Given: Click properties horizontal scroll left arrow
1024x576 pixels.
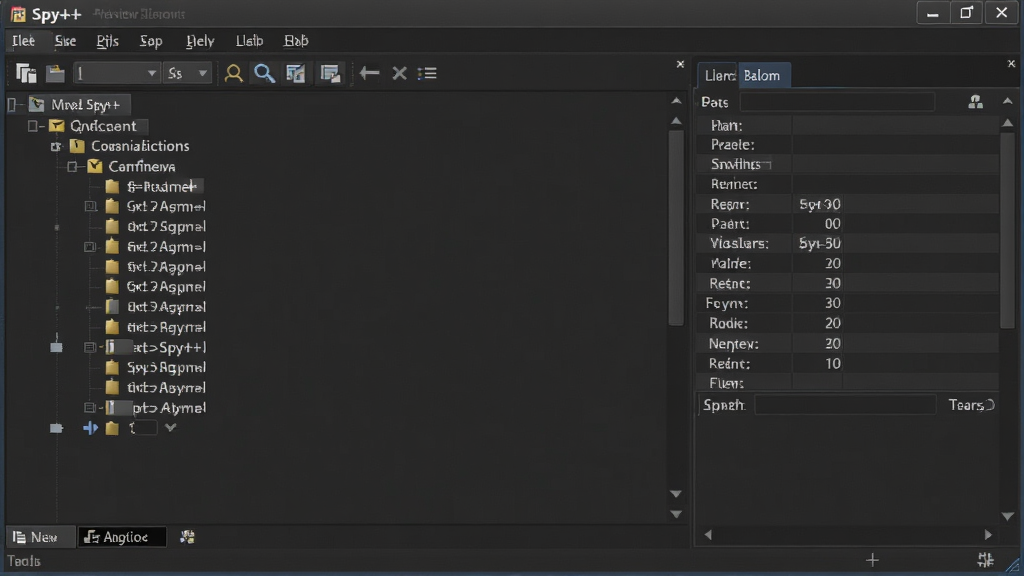Looking at the screenshot, I should click(708, 534).
